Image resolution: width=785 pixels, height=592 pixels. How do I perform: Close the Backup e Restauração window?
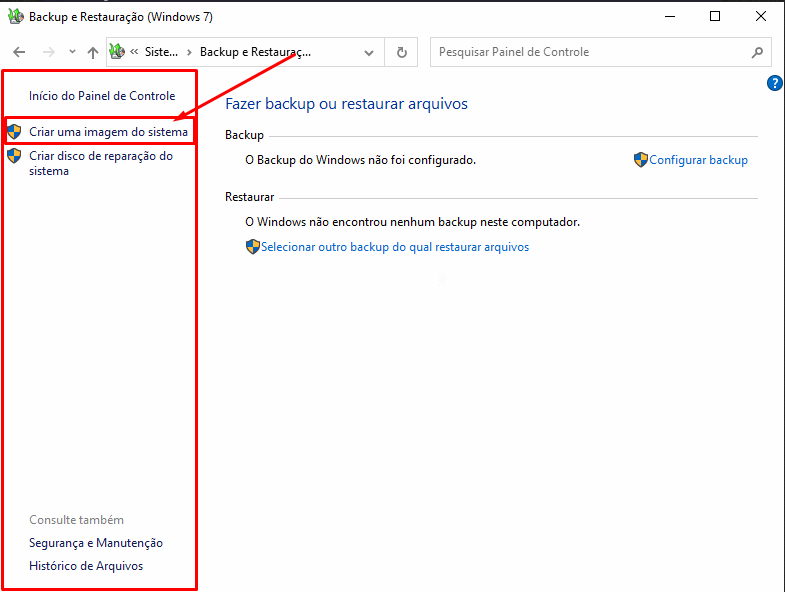tap(760, 17)
